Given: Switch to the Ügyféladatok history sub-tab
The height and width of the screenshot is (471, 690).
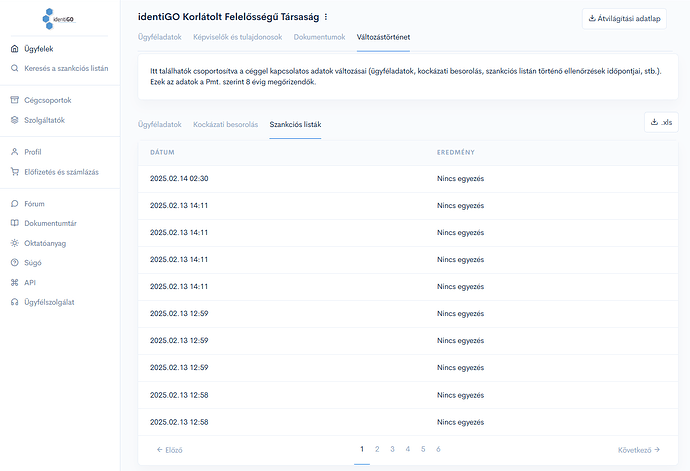Looking at the screenshot, I should coord(159,125).
